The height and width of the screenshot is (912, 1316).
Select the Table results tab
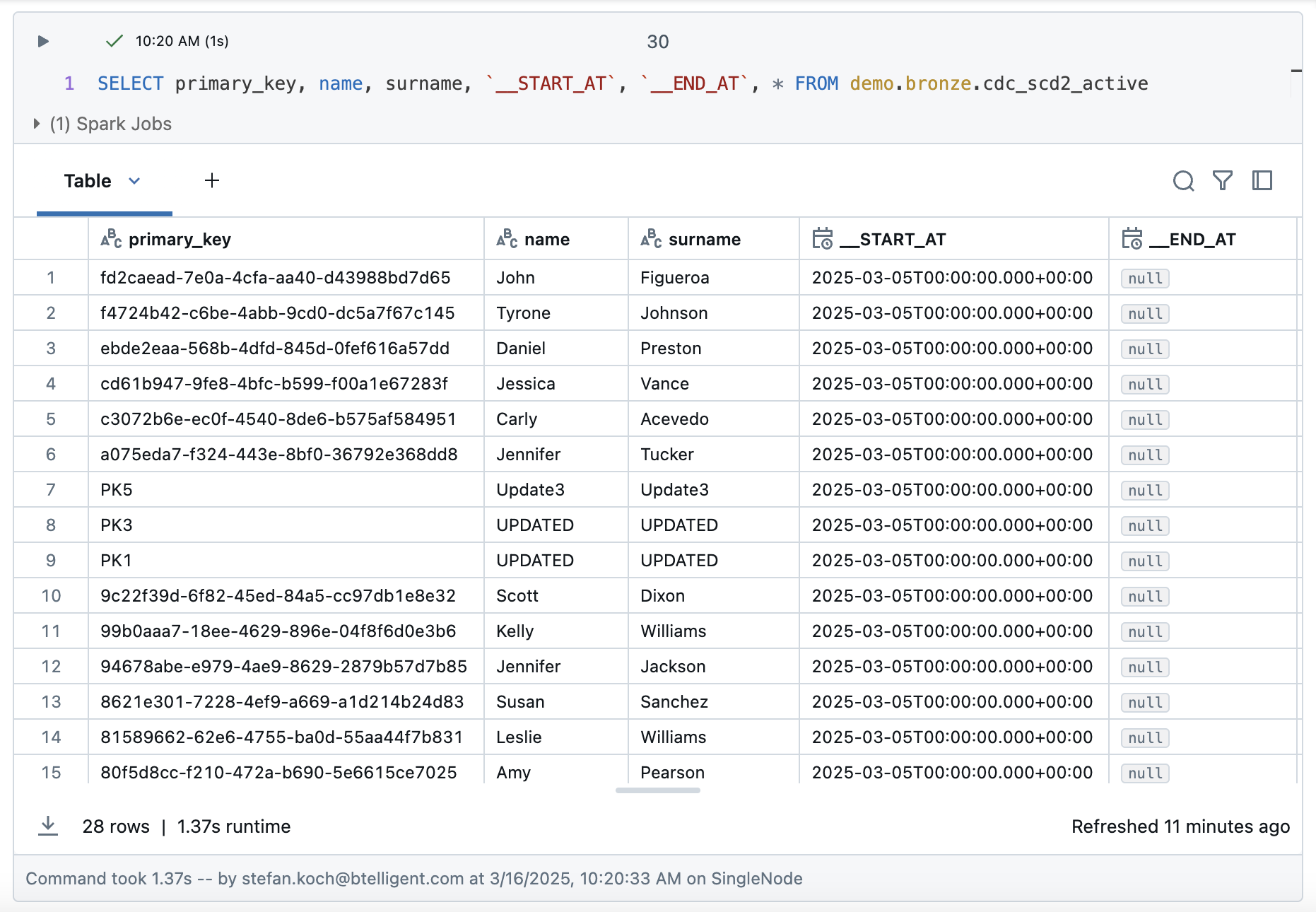click(88, 181)
